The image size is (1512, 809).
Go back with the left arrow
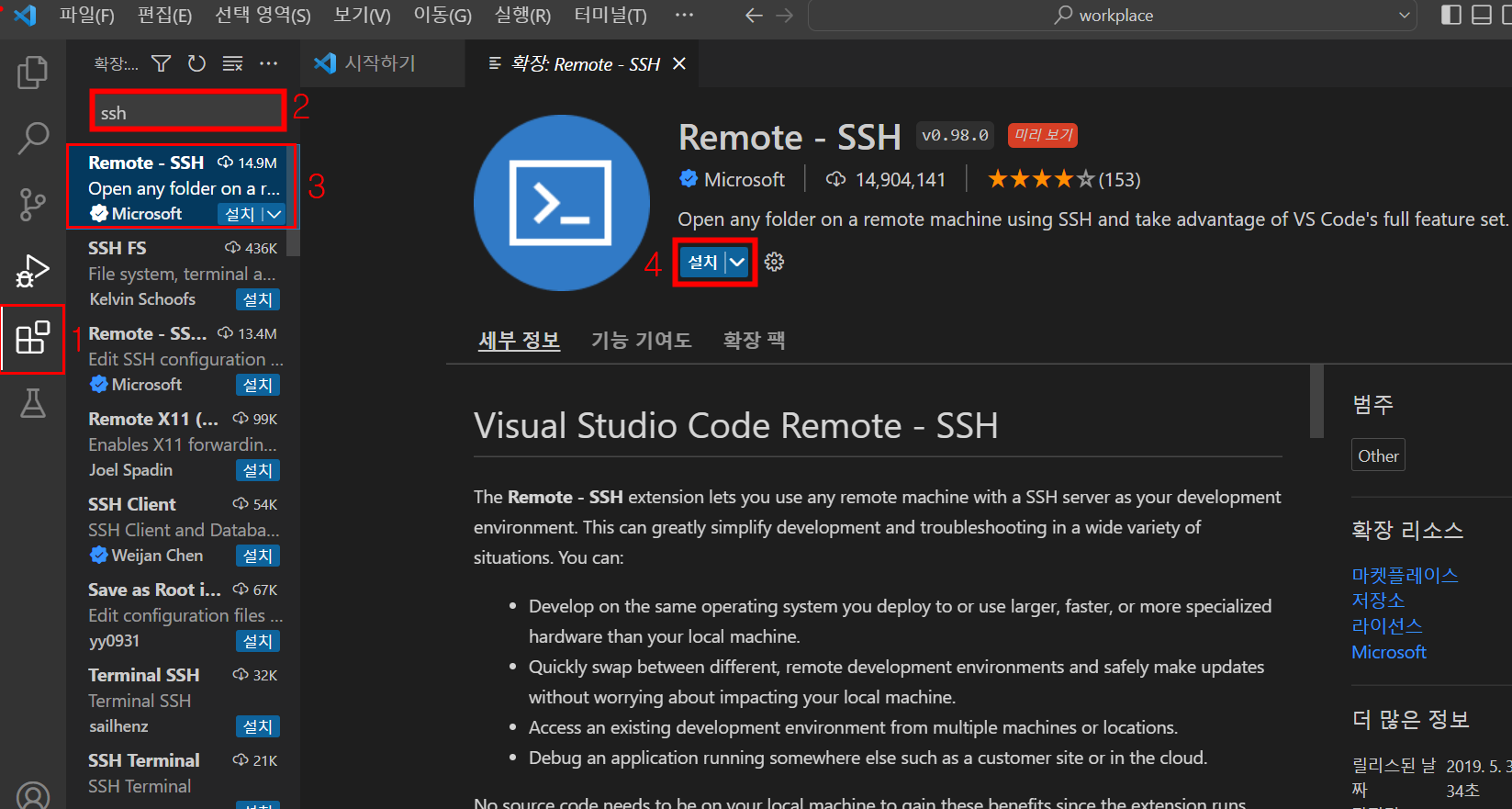754,16
